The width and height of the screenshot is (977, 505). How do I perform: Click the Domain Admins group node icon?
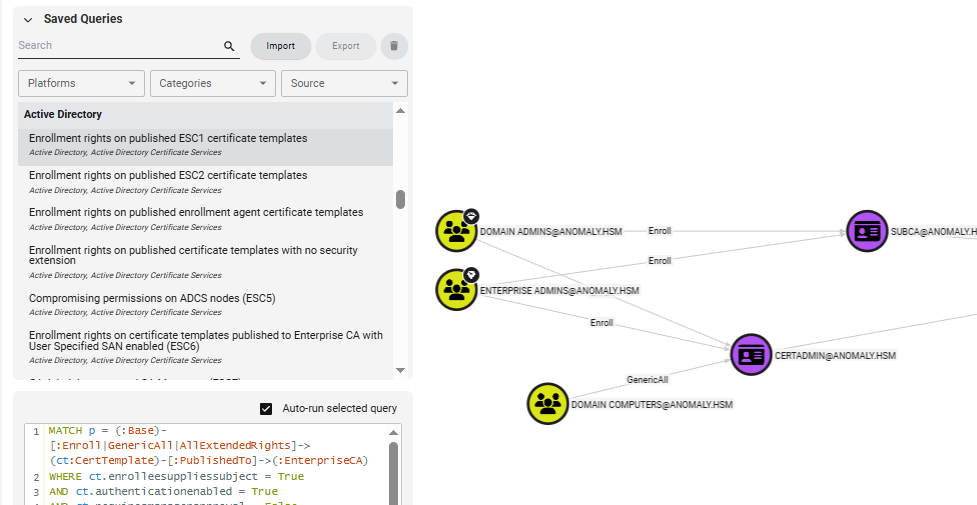coord(456,231)
